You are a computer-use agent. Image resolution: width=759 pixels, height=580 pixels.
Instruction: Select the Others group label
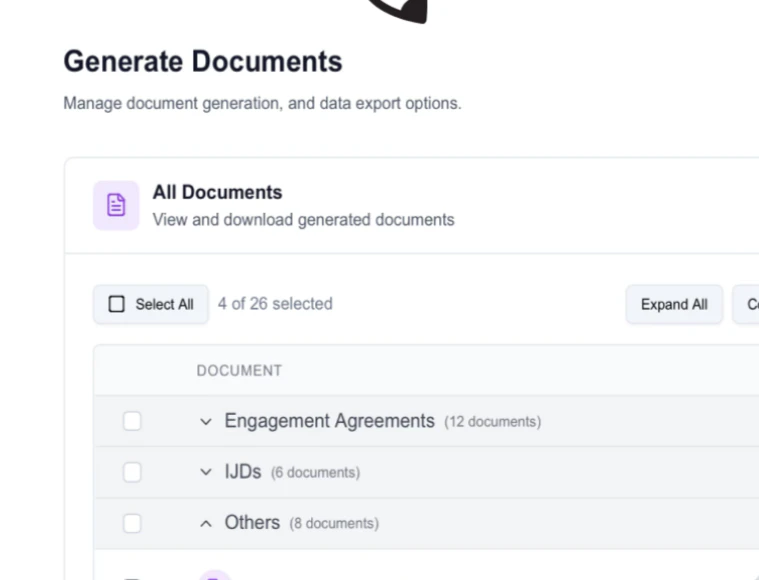(252, 522)
